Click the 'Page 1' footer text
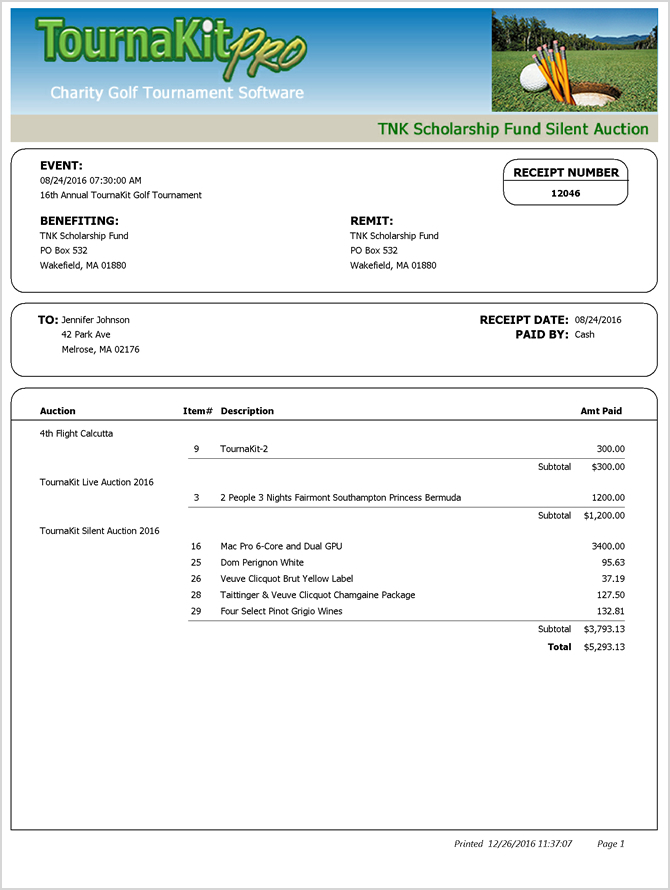The width and height of the screenshot is (670, 890). tap(611, 844)
